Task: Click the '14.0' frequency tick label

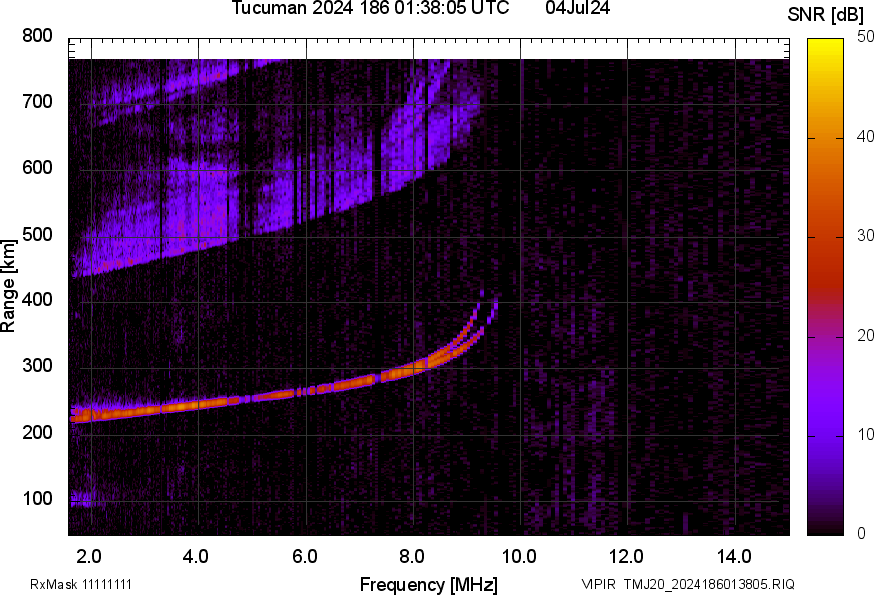Action: click(x=734, y=557)
